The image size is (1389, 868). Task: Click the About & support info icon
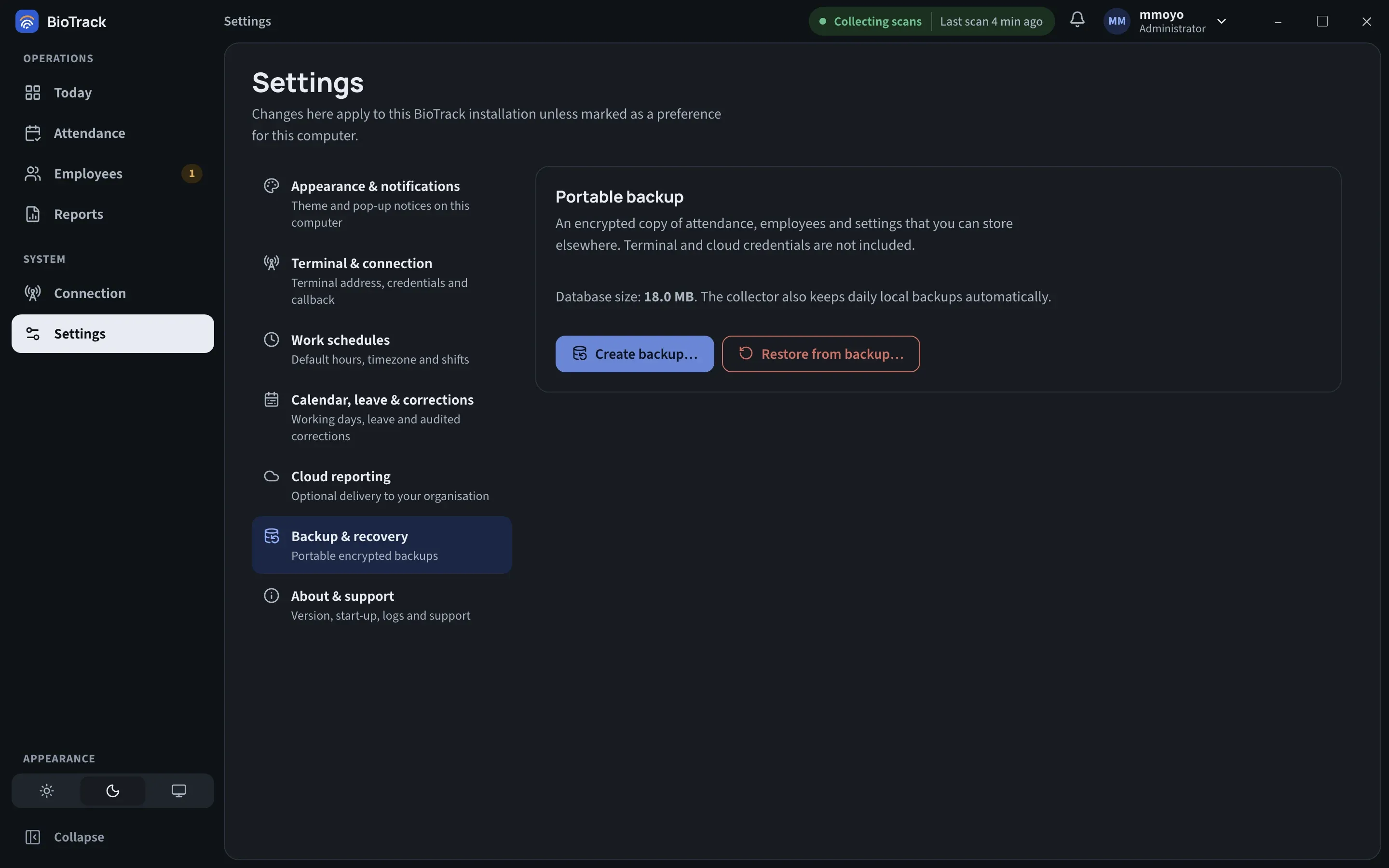point(272,596)
